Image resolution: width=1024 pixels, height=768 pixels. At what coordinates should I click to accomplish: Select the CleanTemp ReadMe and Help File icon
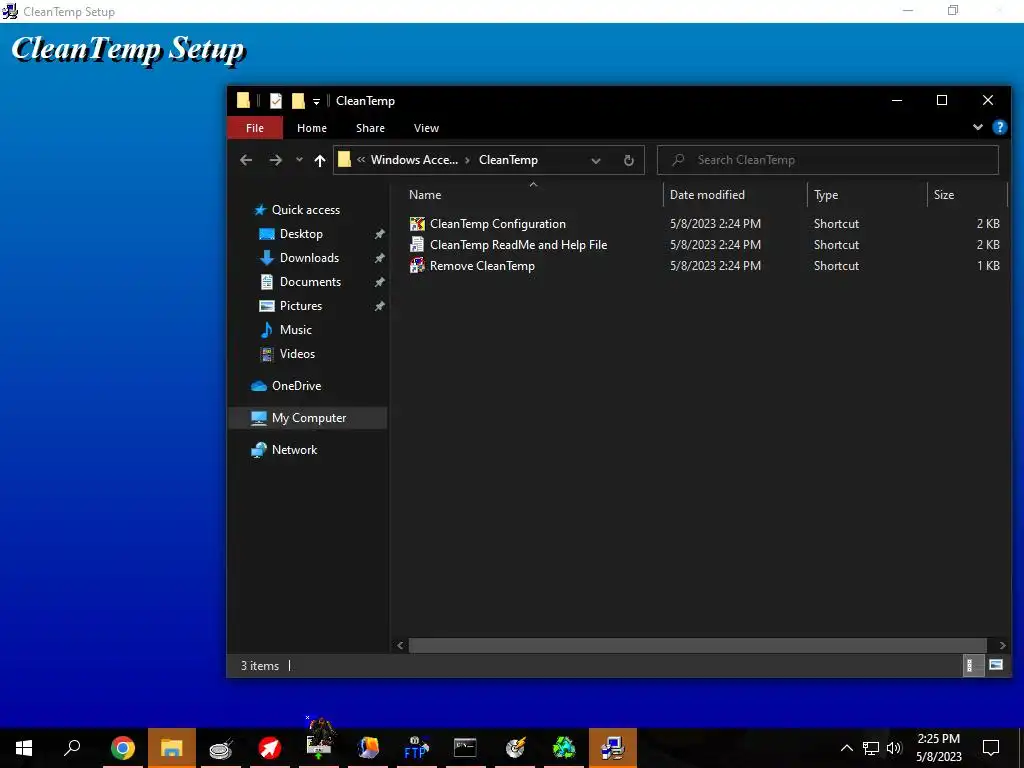point(417,245)
